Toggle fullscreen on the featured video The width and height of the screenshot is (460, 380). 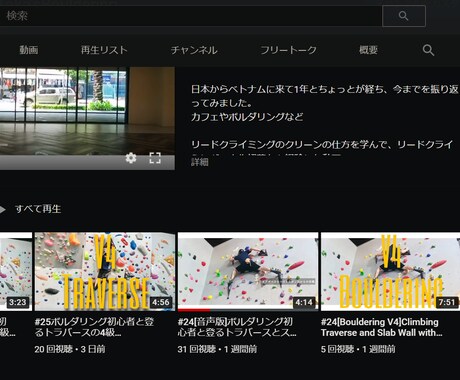click(x=155, y=158)
